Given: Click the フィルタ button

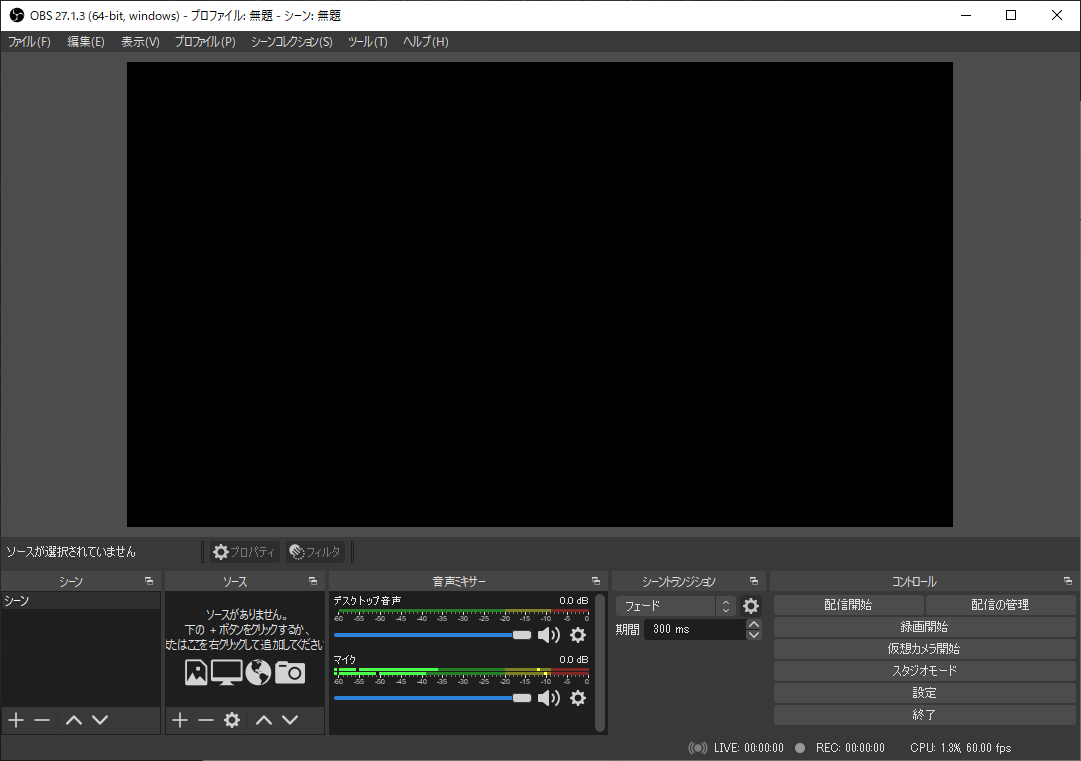Looking at the screenshot, I should click(315, 552).
